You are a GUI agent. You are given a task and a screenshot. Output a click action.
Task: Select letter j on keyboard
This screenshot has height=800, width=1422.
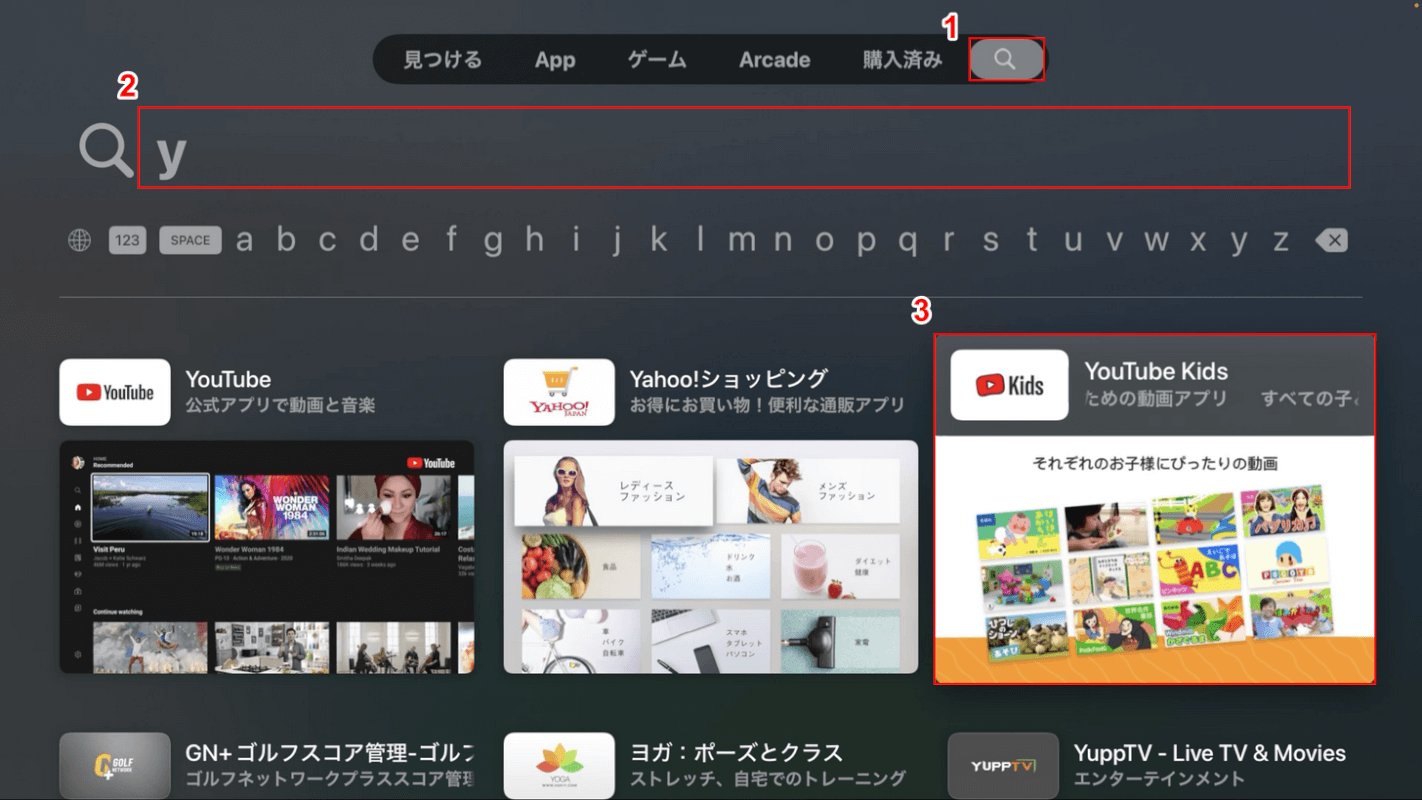coord(617,243)
